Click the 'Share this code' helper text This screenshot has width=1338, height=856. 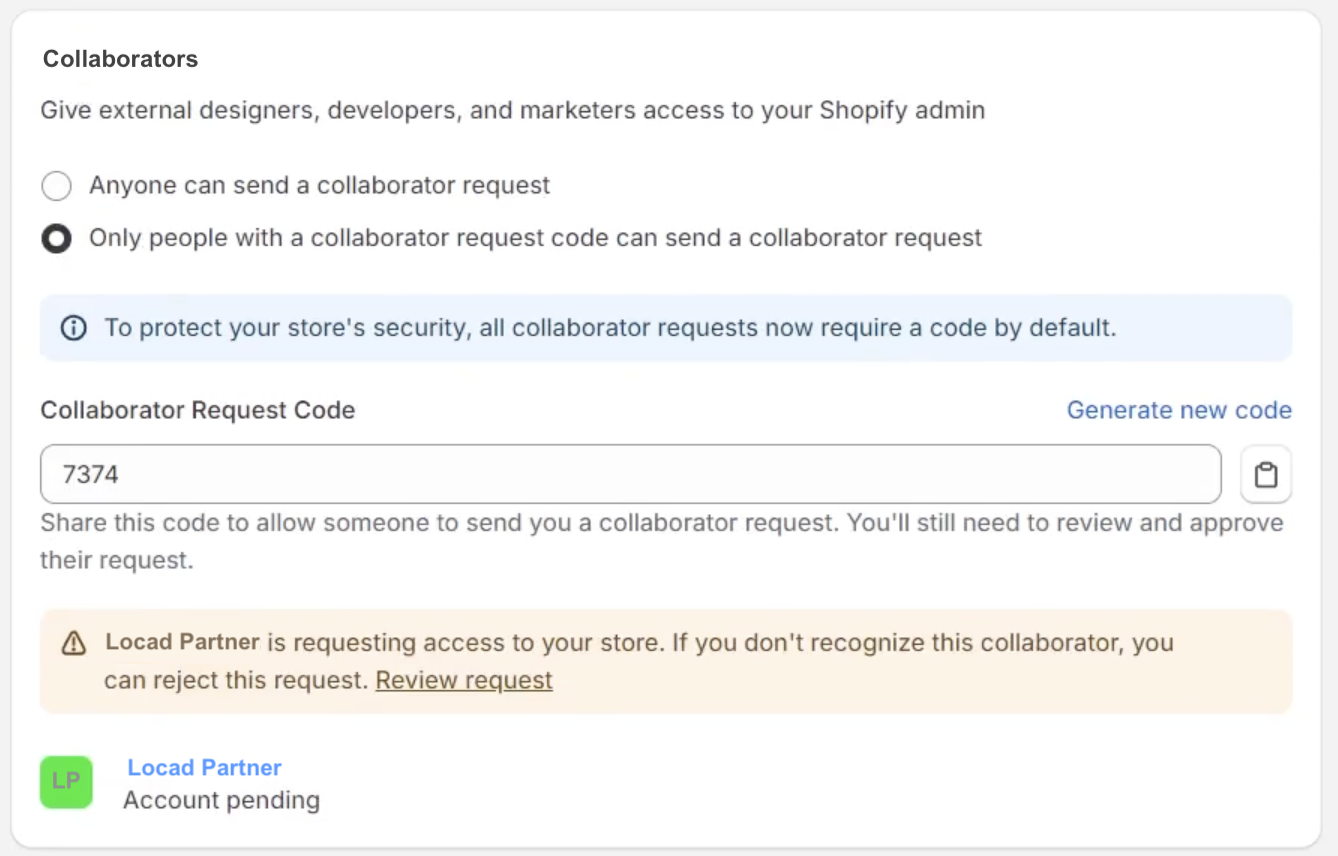pos(660,523)
